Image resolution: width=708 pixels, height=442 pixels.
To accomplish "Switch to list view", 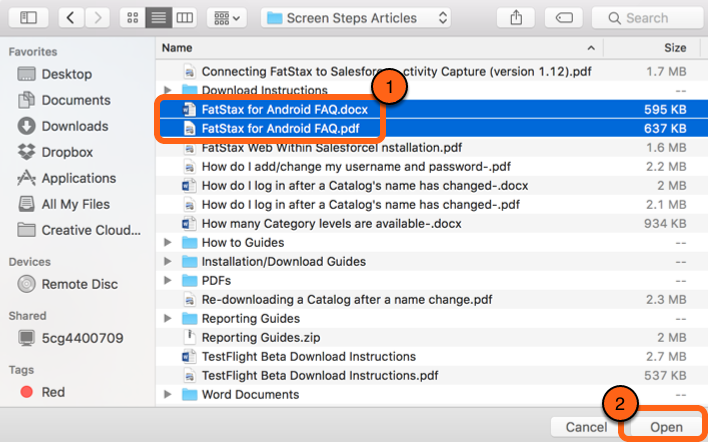I will point(158,18).
